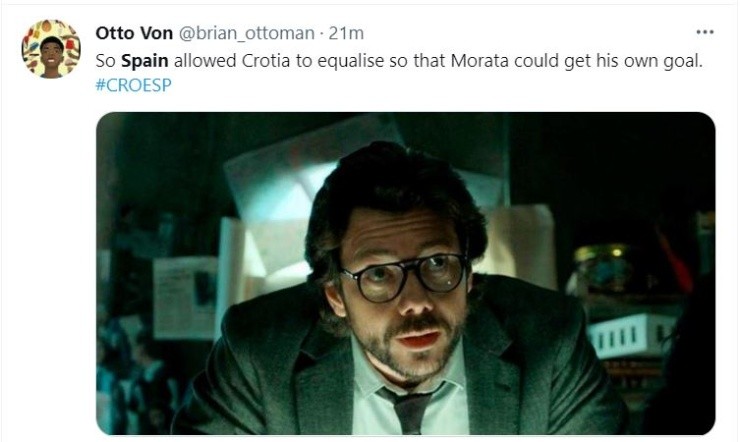This screenshot has height=442, width=740.
Task: Click the man's round glasses in photo
Action: pyautogui.click(x=404, y=276)
